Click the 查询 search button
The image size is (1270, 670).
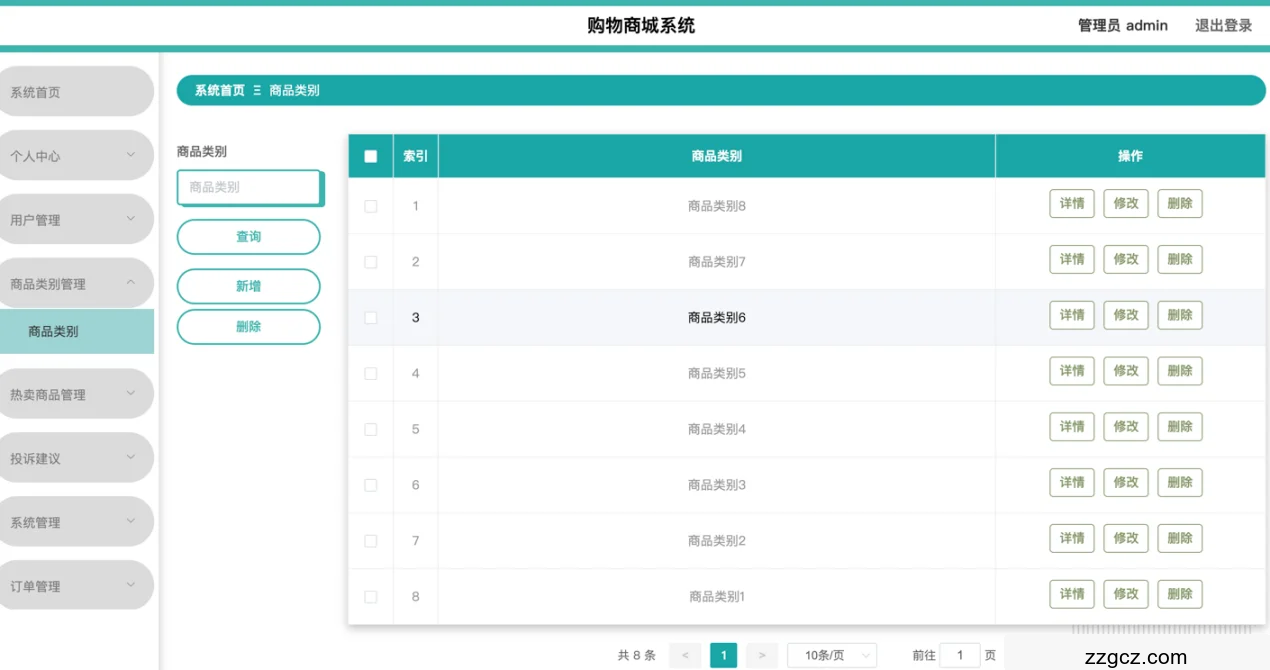(x=248, y=237)
